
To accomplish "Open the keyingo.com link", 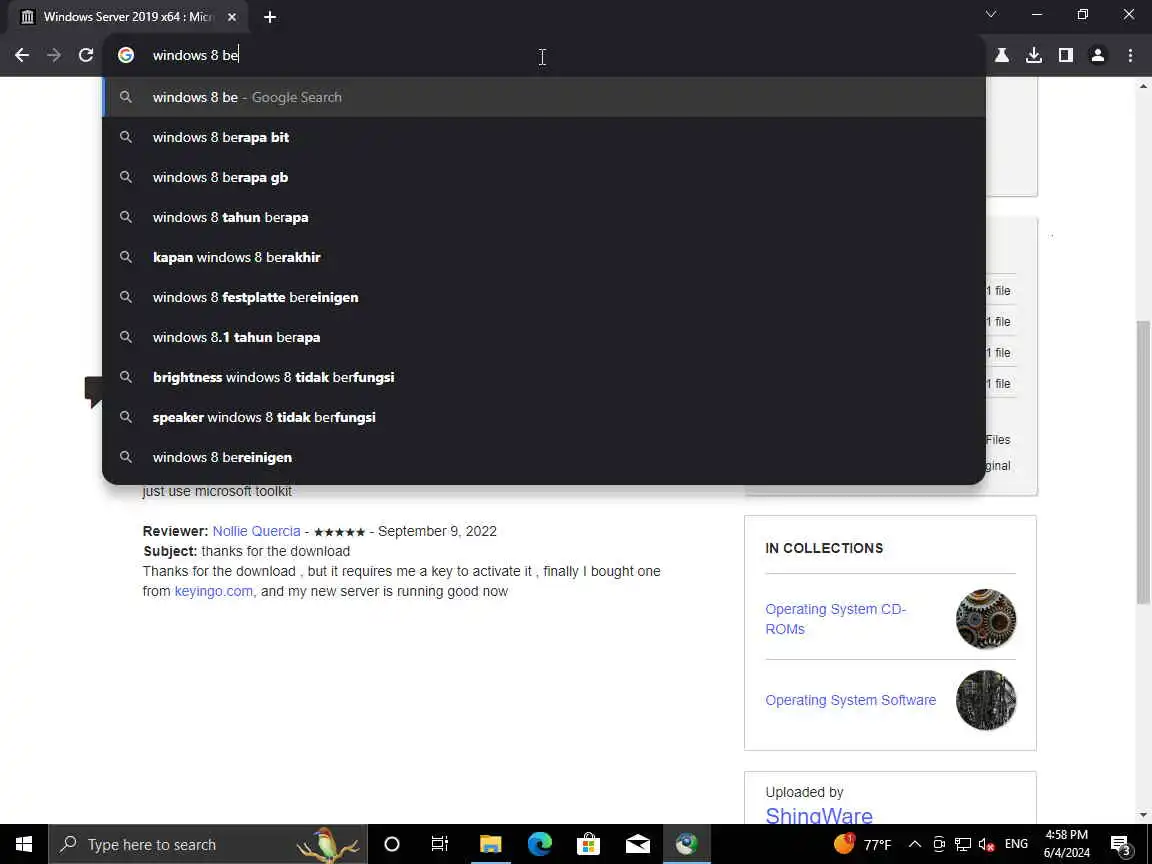I will click(x=213, y=591).
